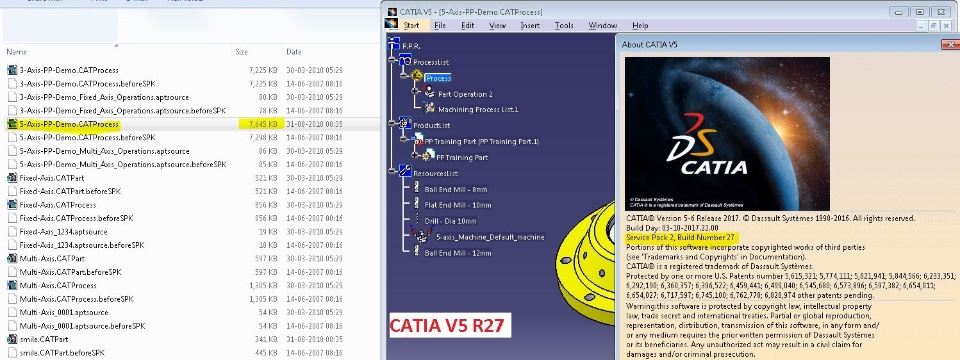Click the Fixed-Axis.CATProcess file icon
The height and width of the screenshot is (360, 960).
pos(12,205)
